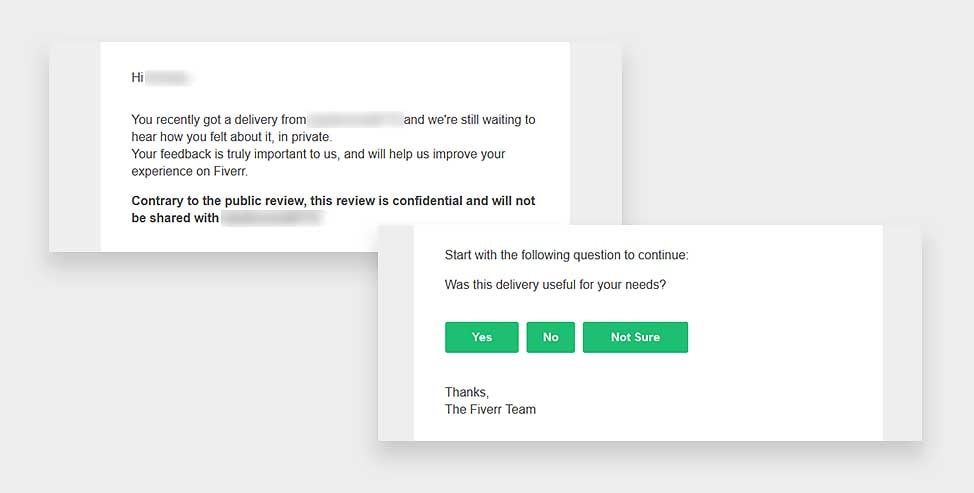Select the Not Sure button

point(635,337)
